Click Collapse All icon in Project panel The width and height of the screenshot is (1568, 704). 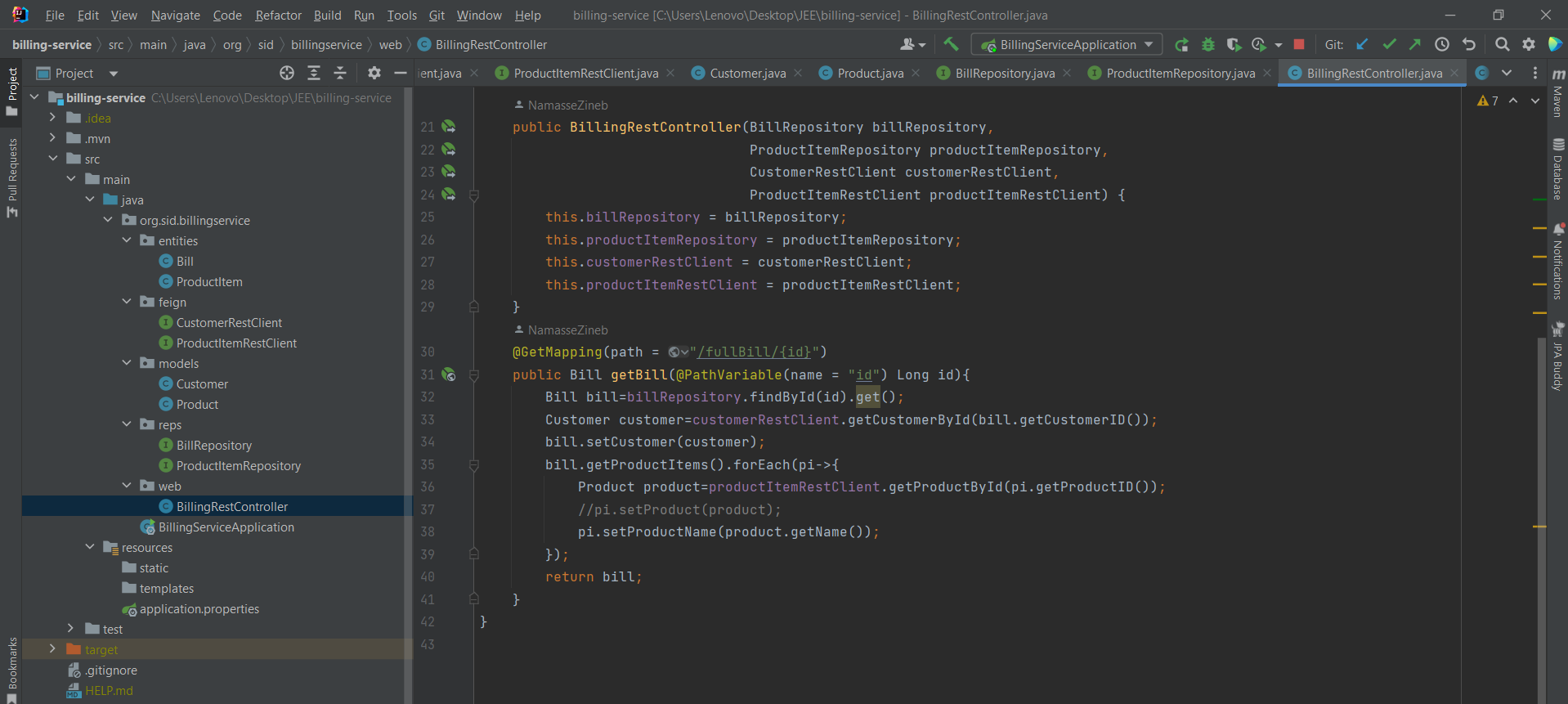tap(340, 74)
